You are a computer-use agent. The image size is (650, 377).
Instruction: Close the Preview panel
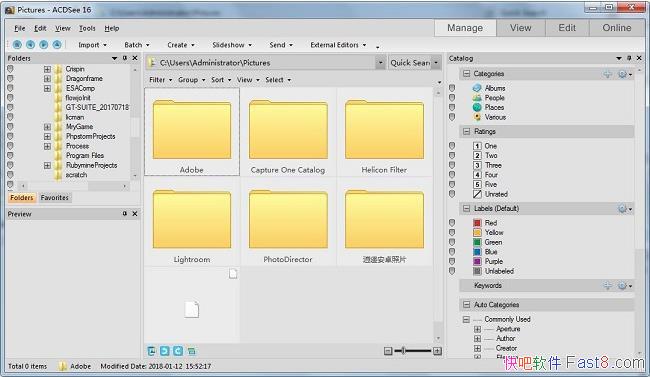135,214
